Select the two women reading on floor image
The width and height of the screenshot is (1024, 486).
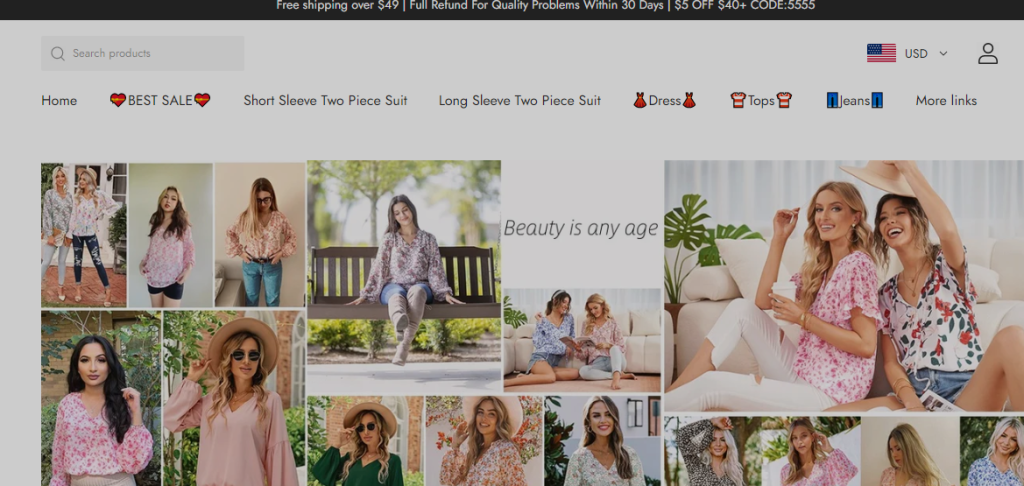[582, 340]
